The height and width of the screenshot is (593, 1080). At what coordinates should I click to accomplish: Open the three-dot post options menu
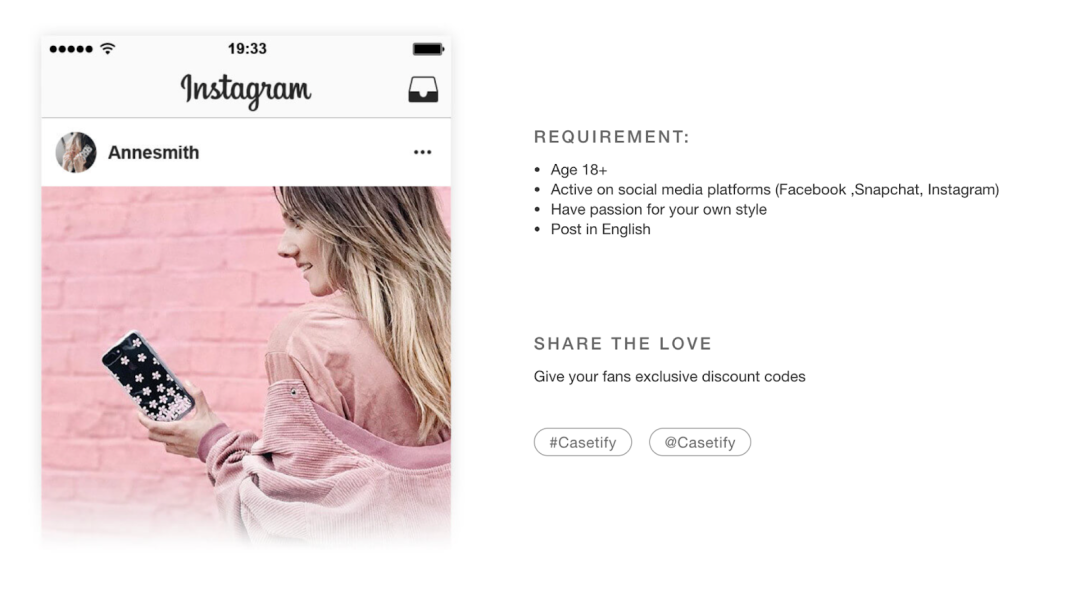(422, 152)
